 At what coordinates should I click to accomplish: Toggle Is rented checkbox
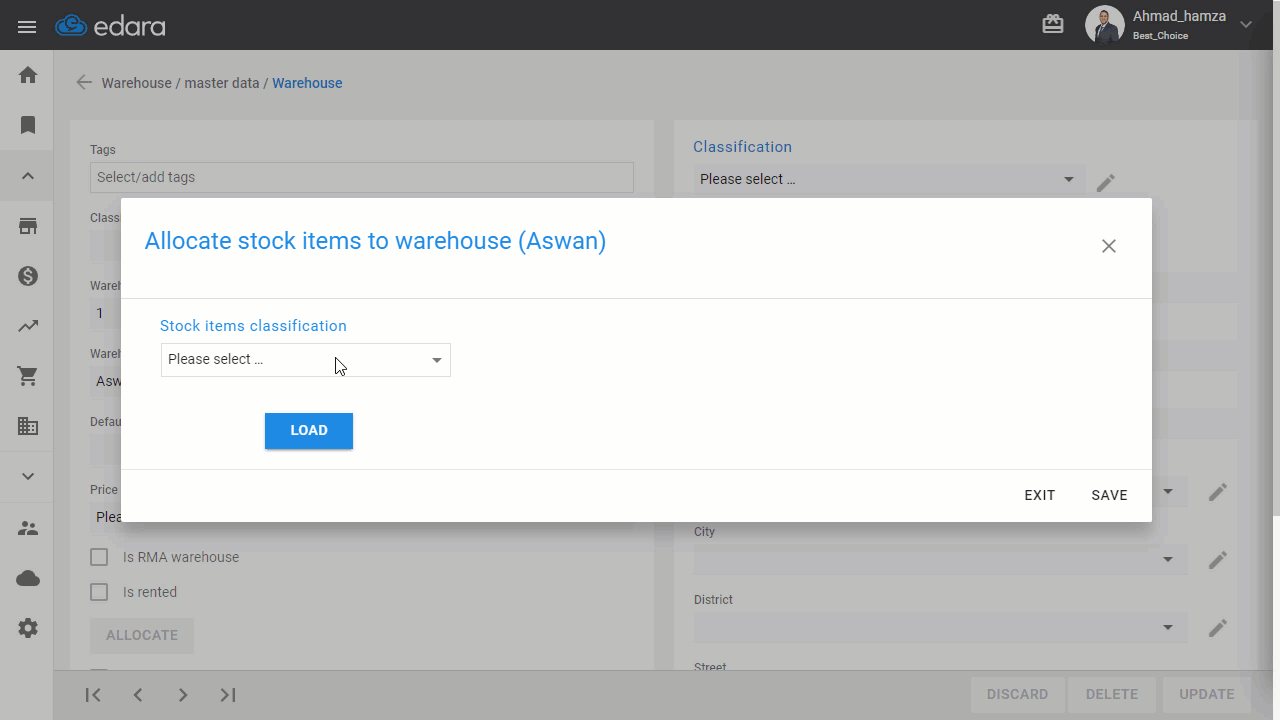click(x=99, y=592)
